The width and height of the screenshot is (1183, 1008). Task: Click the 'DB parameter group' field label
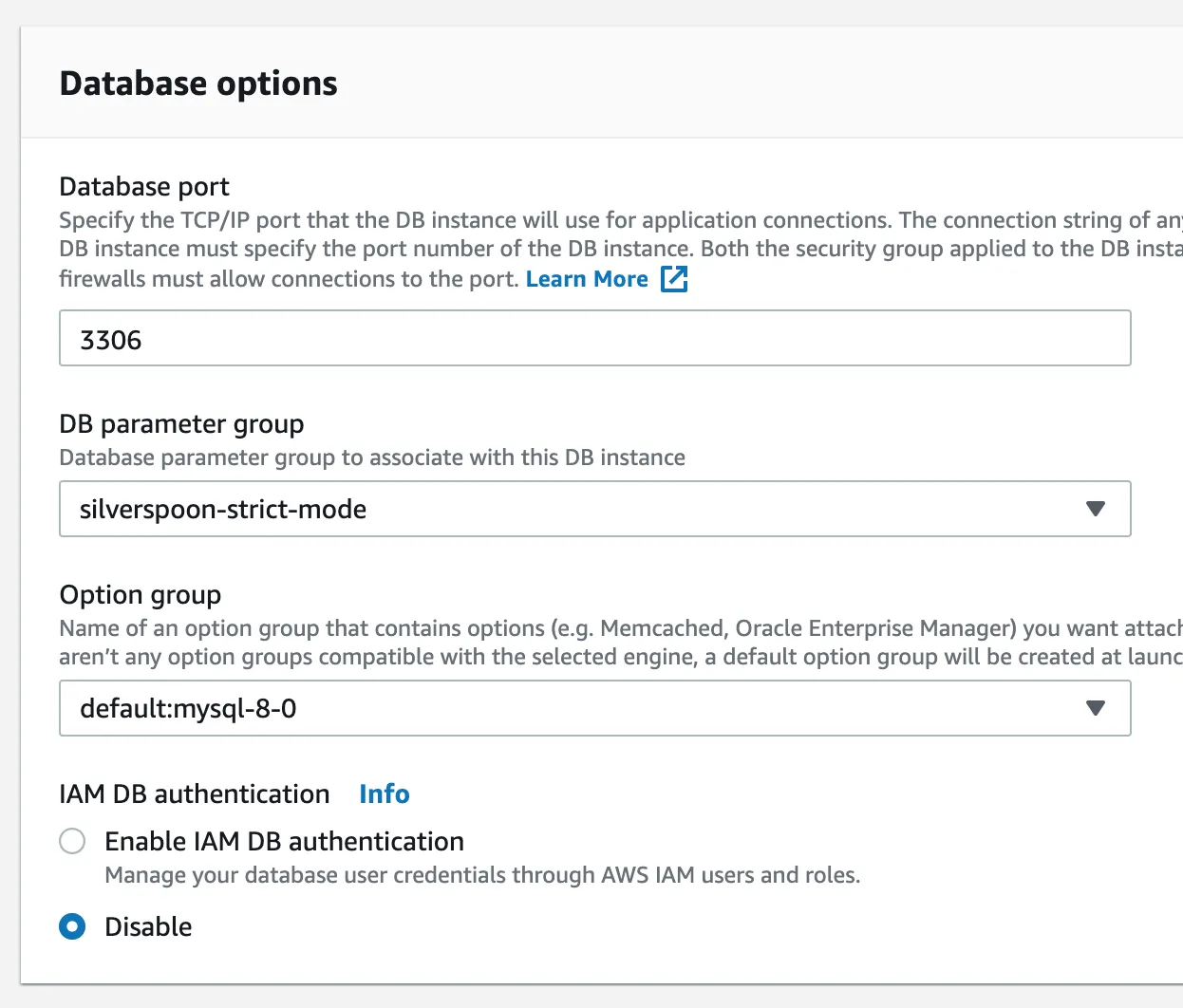181,423
